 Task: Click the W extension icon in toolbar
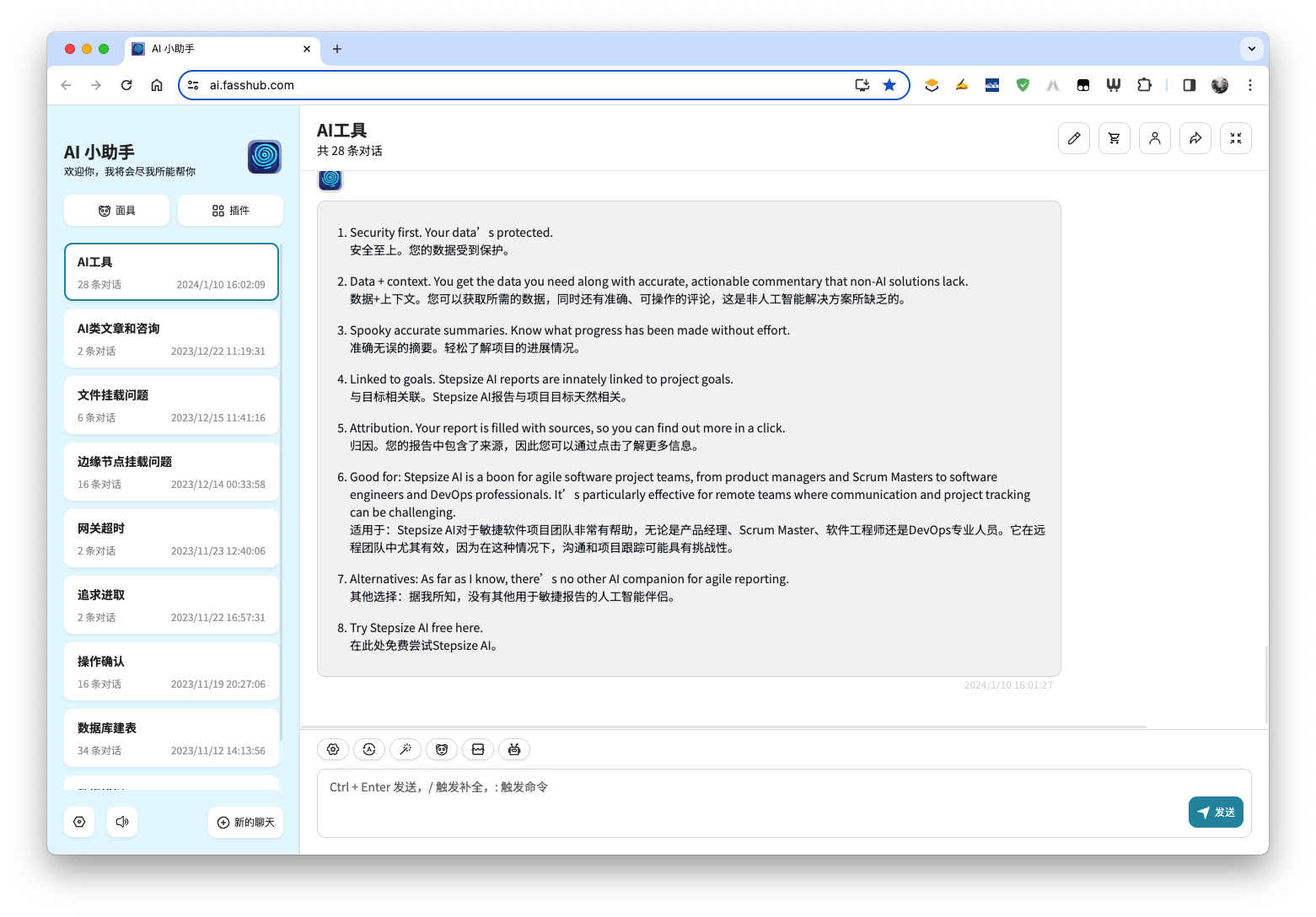click(x=1114, y=85)
